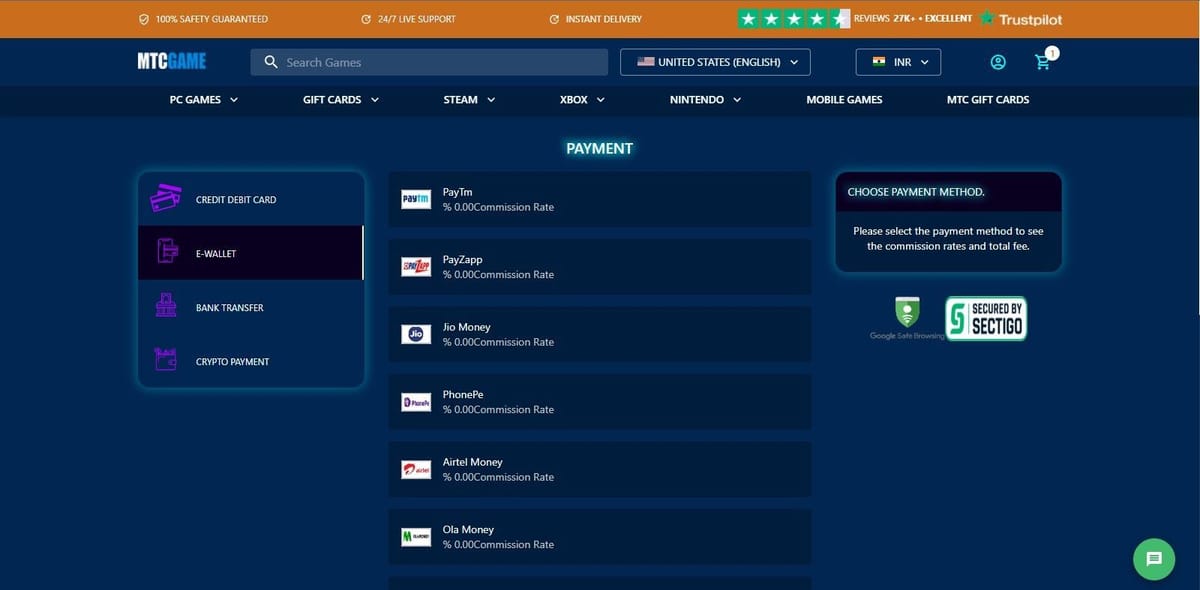This screenshot has width=1200, height=590.
Task: Select the PayTm wallet logo
Action: point(416,199)
